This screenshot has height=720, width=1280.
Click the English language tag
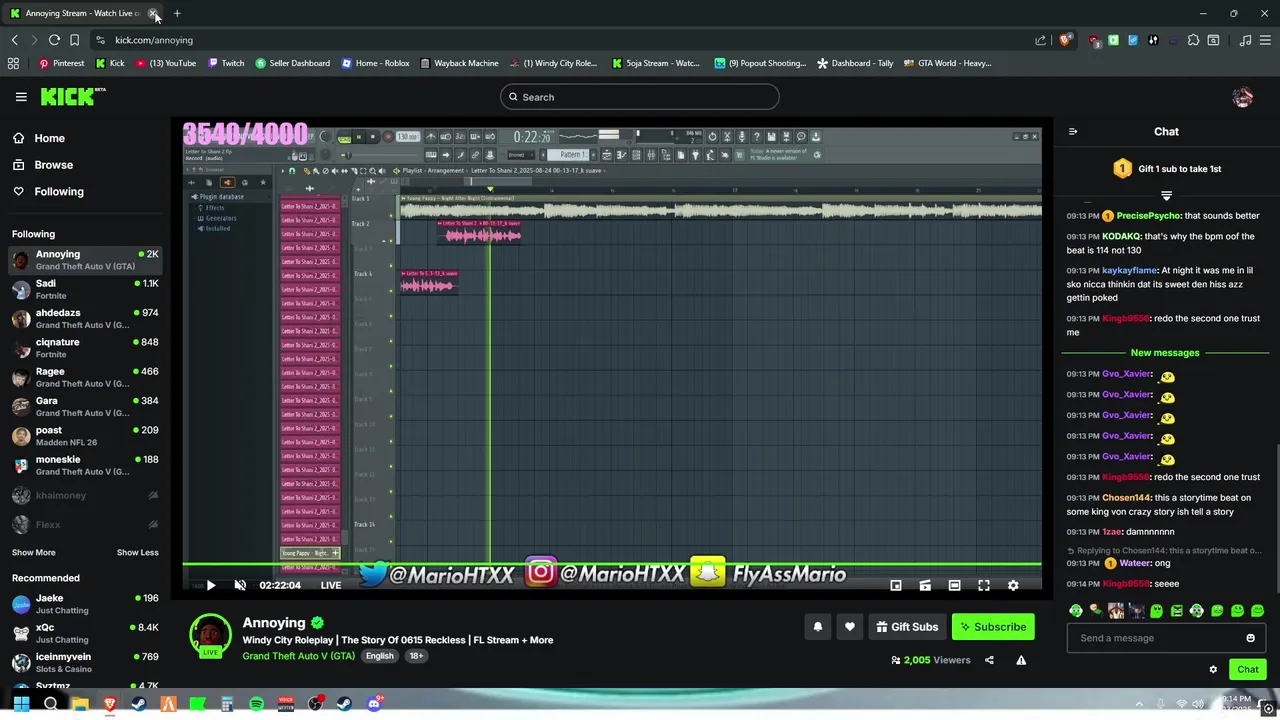(379, 656)
